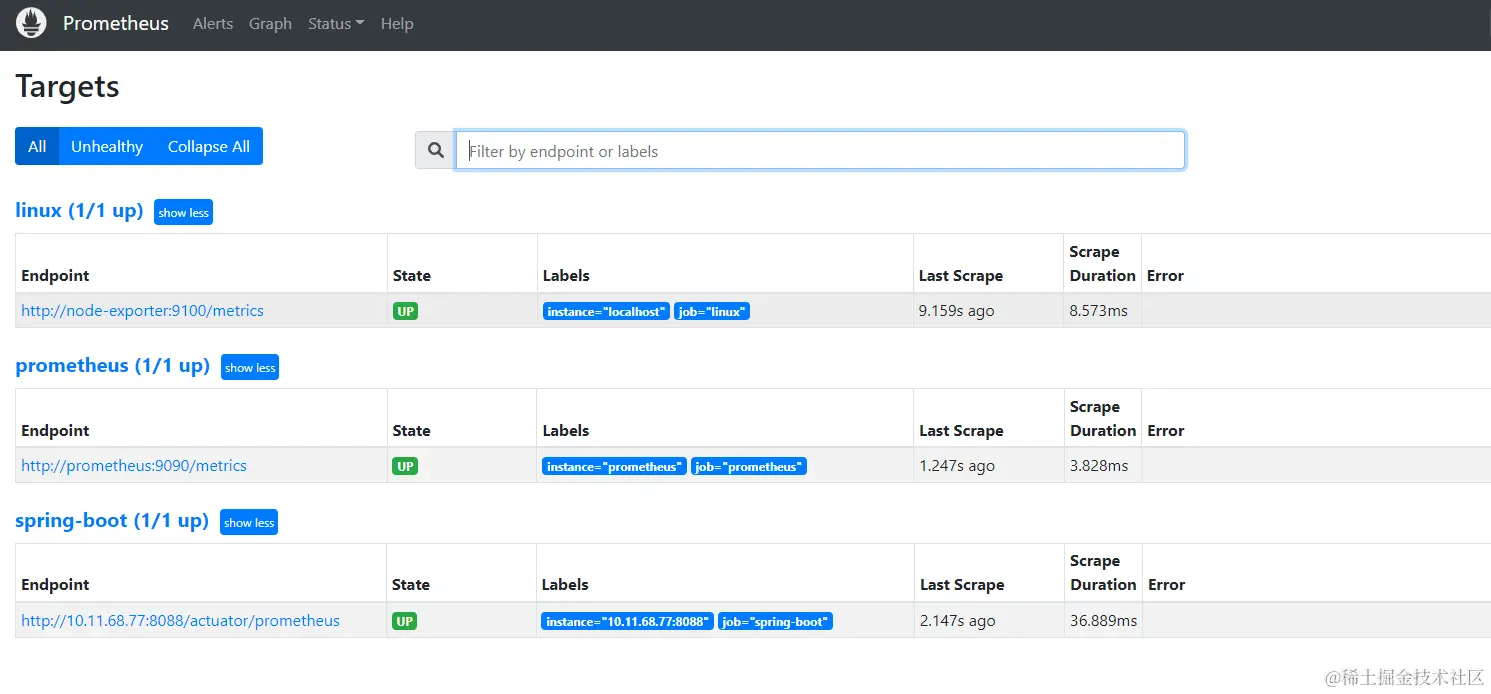Click the search magnifier icon
Screen dimensions: 1491x694
(435, 150)
